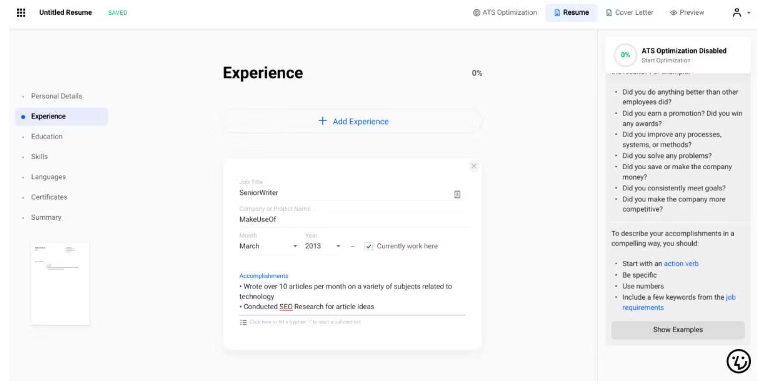The image size is (757, 389).
Task: Select Experience in the sidebar
Action: tap(62, 116)
